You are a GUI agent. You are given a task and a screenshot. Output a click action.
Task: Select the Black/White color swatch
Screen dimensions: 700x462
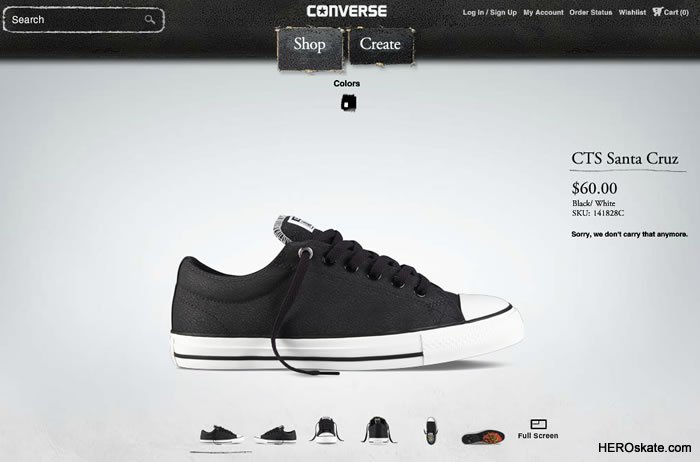click(x=348, y=103)
